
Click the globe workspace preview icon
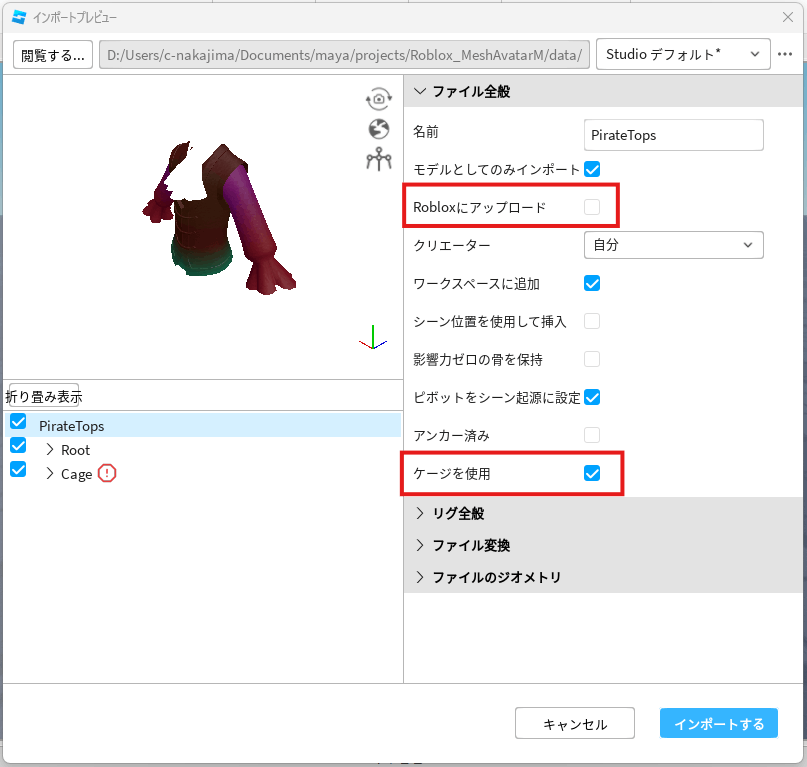[379, 129]
